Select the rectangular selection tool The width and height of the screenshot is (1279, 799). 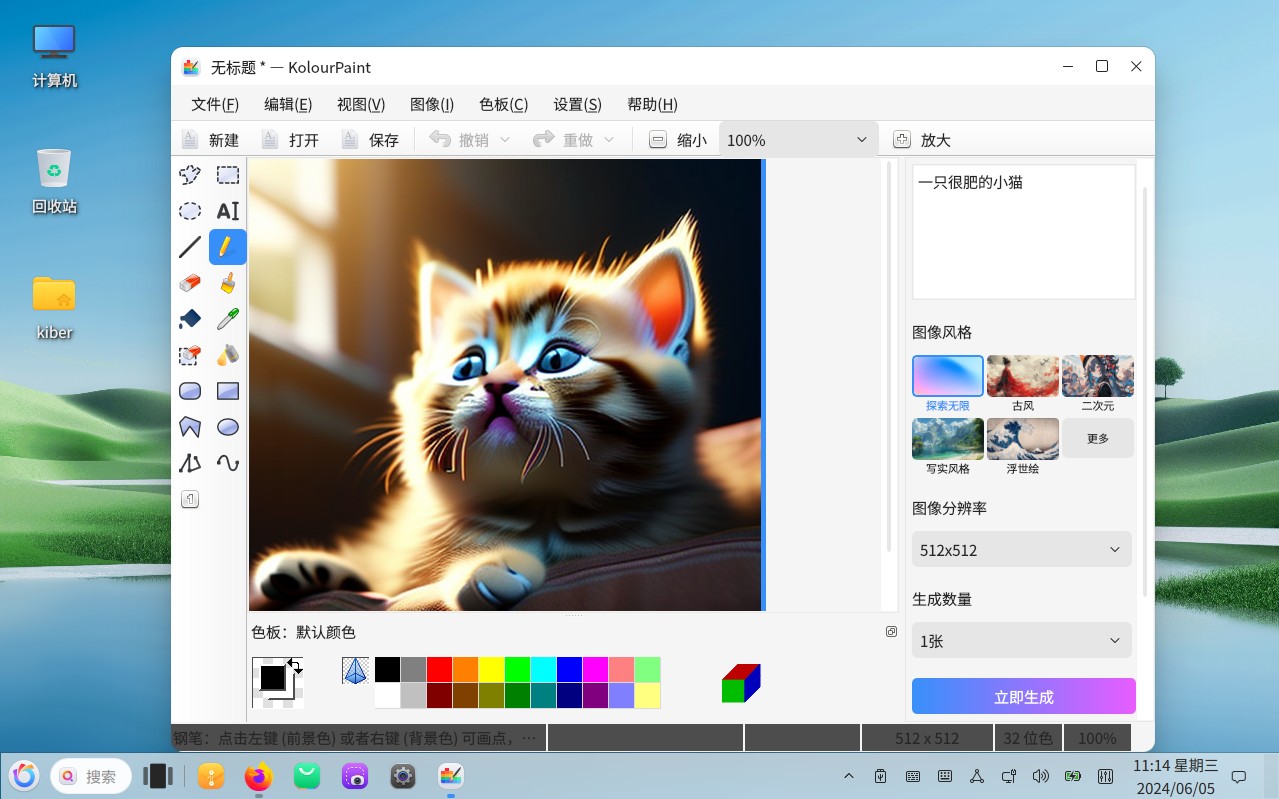[228, 175]
